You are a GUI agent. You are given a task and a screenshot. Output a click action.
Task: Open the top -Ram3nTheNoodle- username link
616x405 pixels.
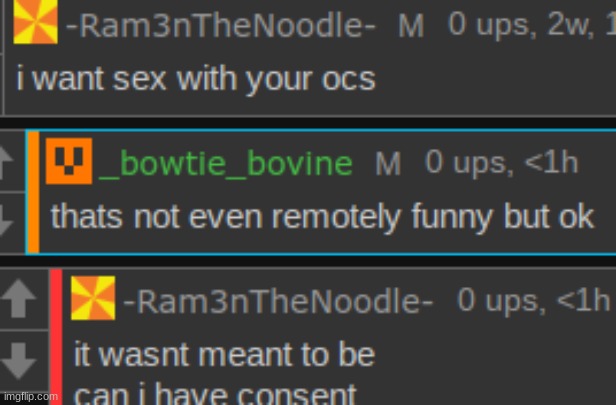pos(221,26)
